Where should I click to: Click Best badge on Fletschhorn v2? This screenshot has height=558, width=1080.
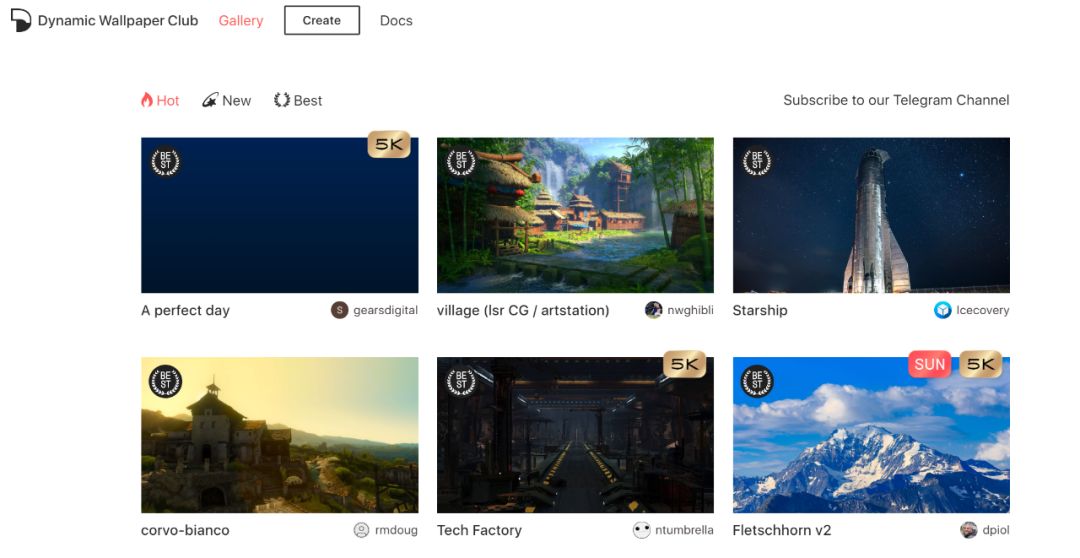[758, 382]
